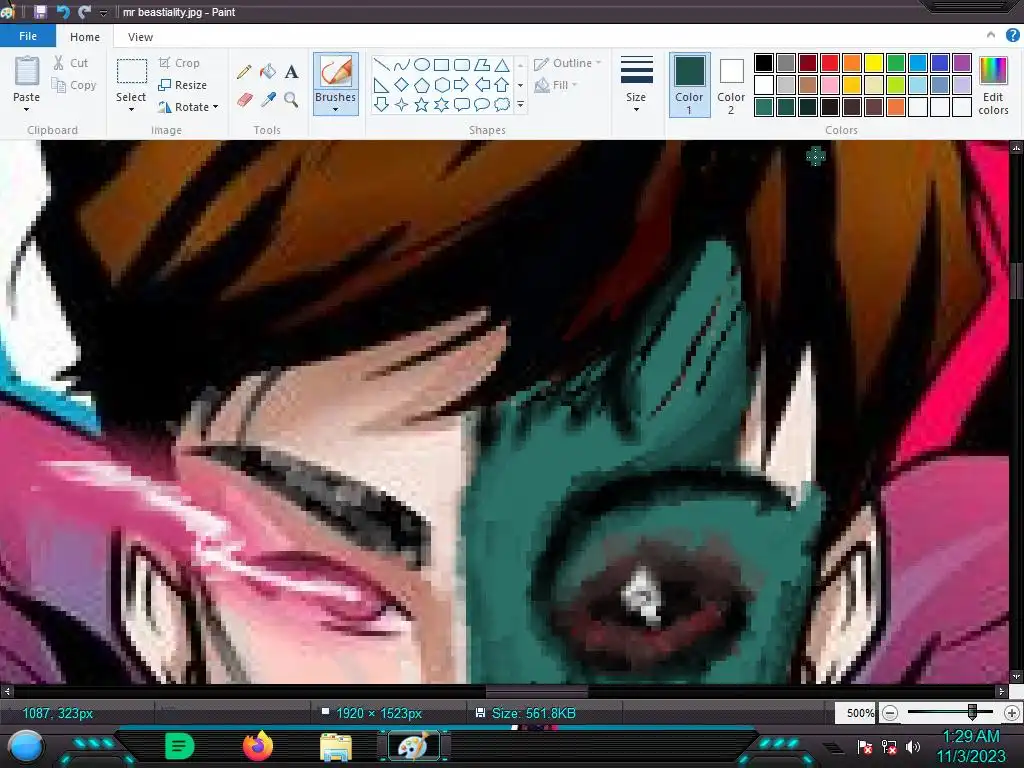Image resolution: width=1024 pixels, height=768 pixels.
Task: Select the Magnifier tool
Action: coord(291,99)
